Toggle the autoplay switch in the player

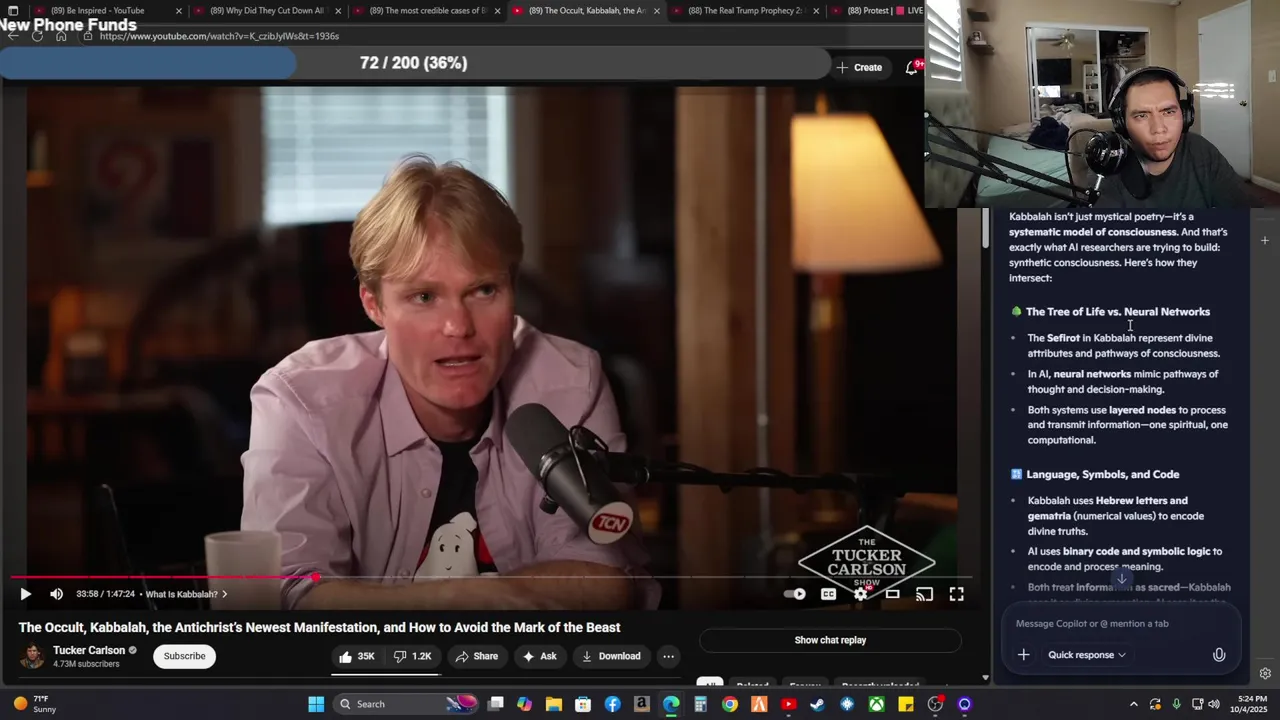click(x=795, y=594)
